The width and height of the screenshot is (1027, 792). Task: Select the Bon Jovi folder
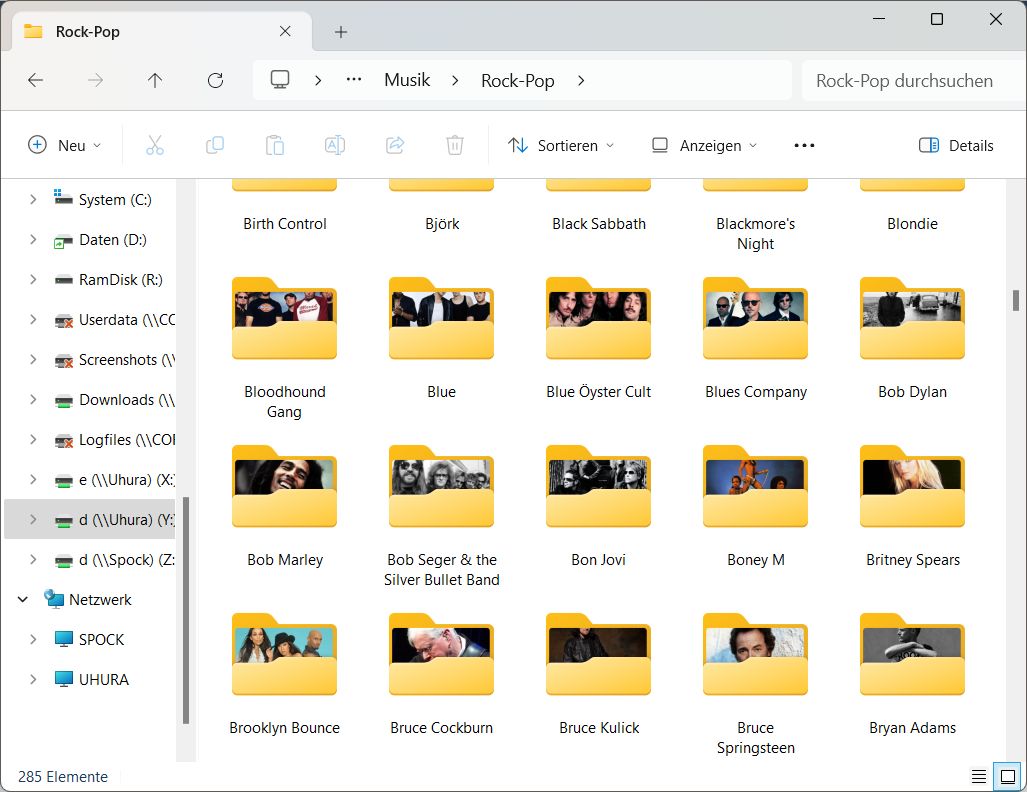(x=599, y=506)
